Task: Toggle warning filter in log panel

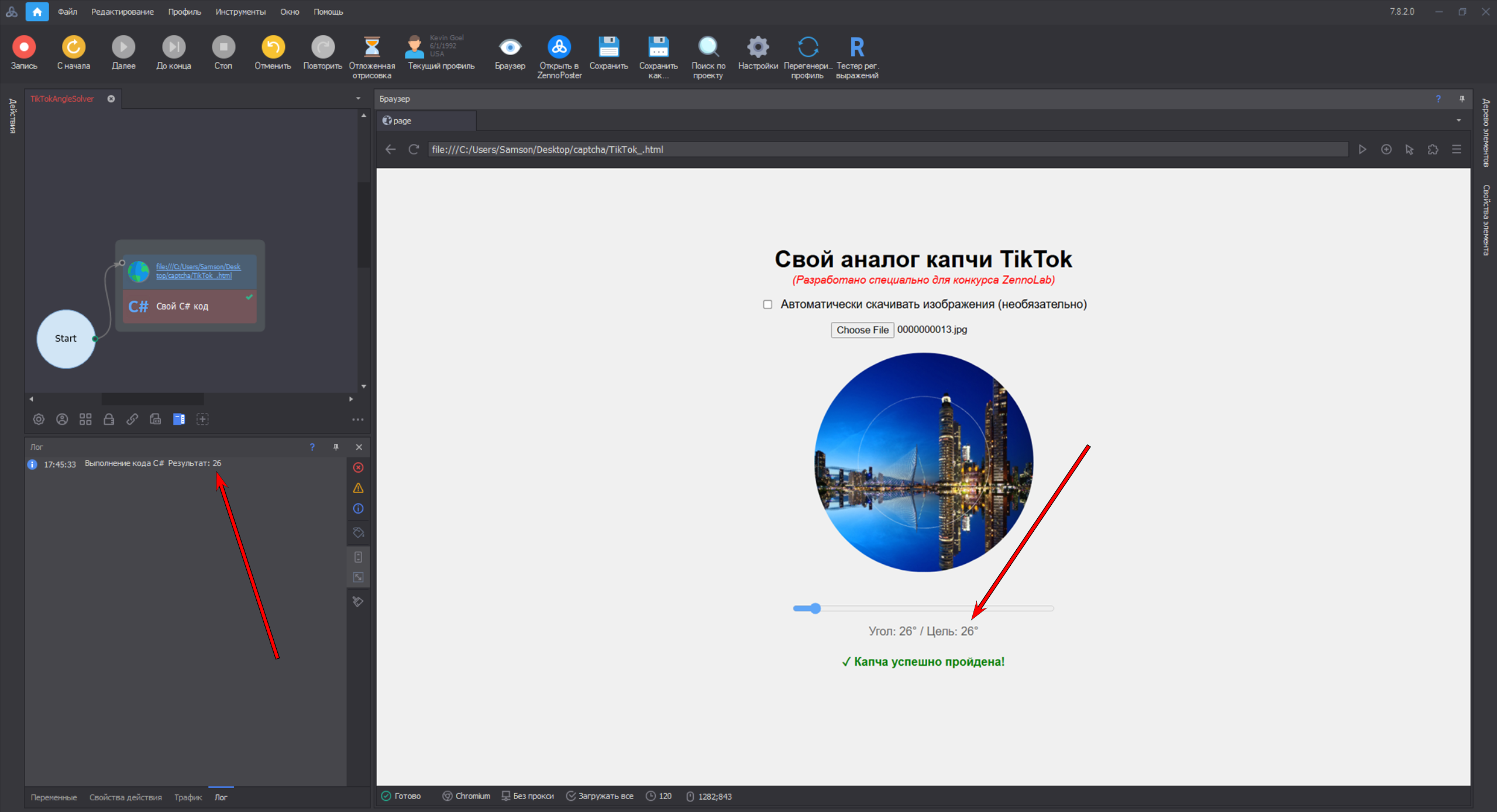Action: 359,488
